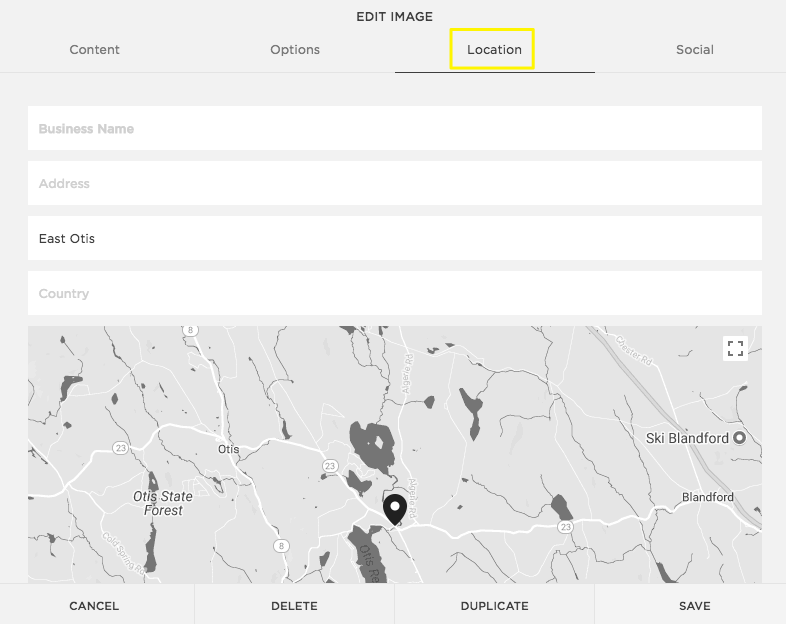Image resolution: width=786 pixels, height=624 pixels.
Task: Toggle fullscreen map view
Action: coord(736,348)
